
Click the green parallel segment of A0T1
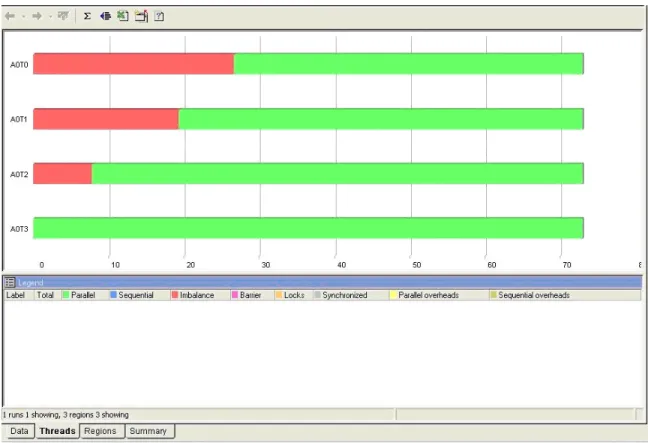381,119
